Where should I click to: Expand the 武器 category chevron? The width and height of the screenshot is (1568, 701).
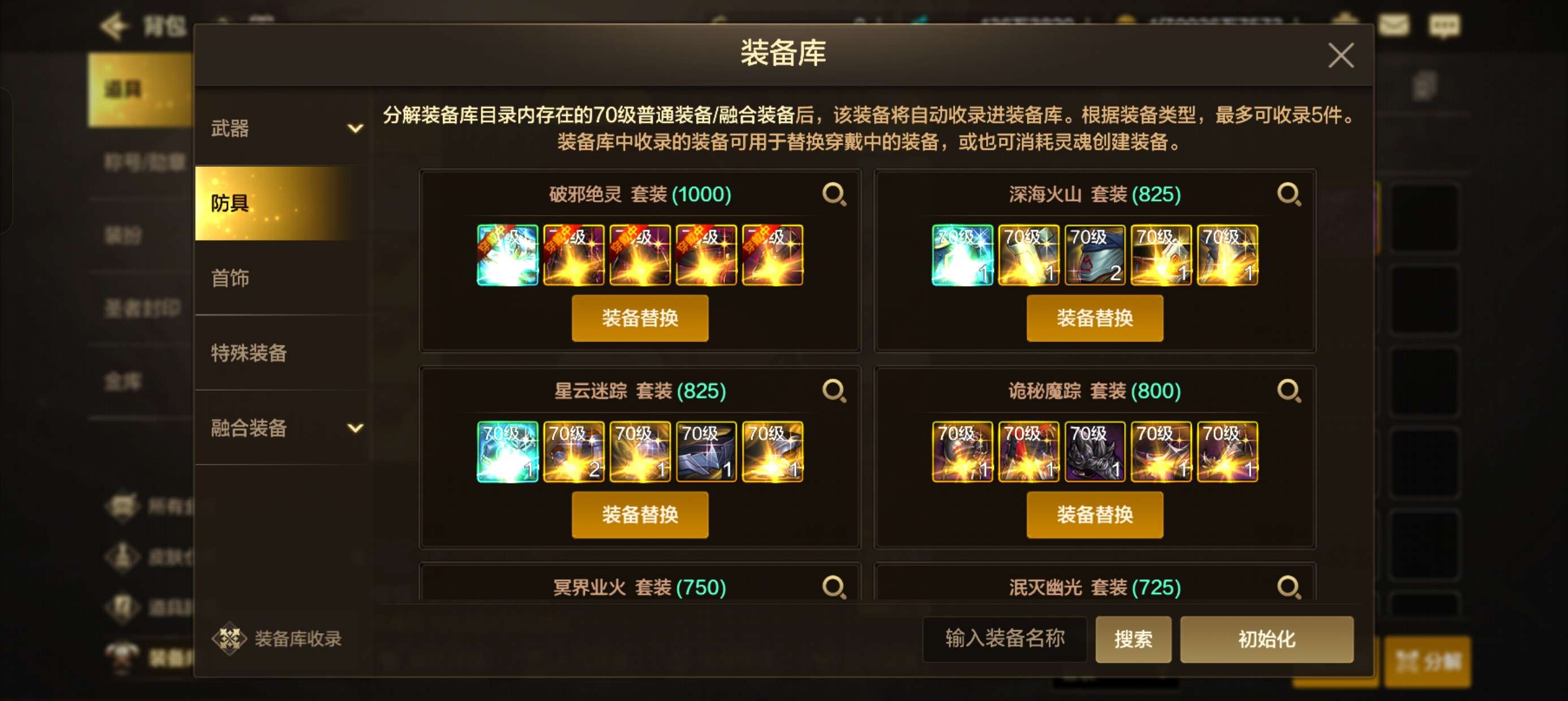click(x=355, y=128)
